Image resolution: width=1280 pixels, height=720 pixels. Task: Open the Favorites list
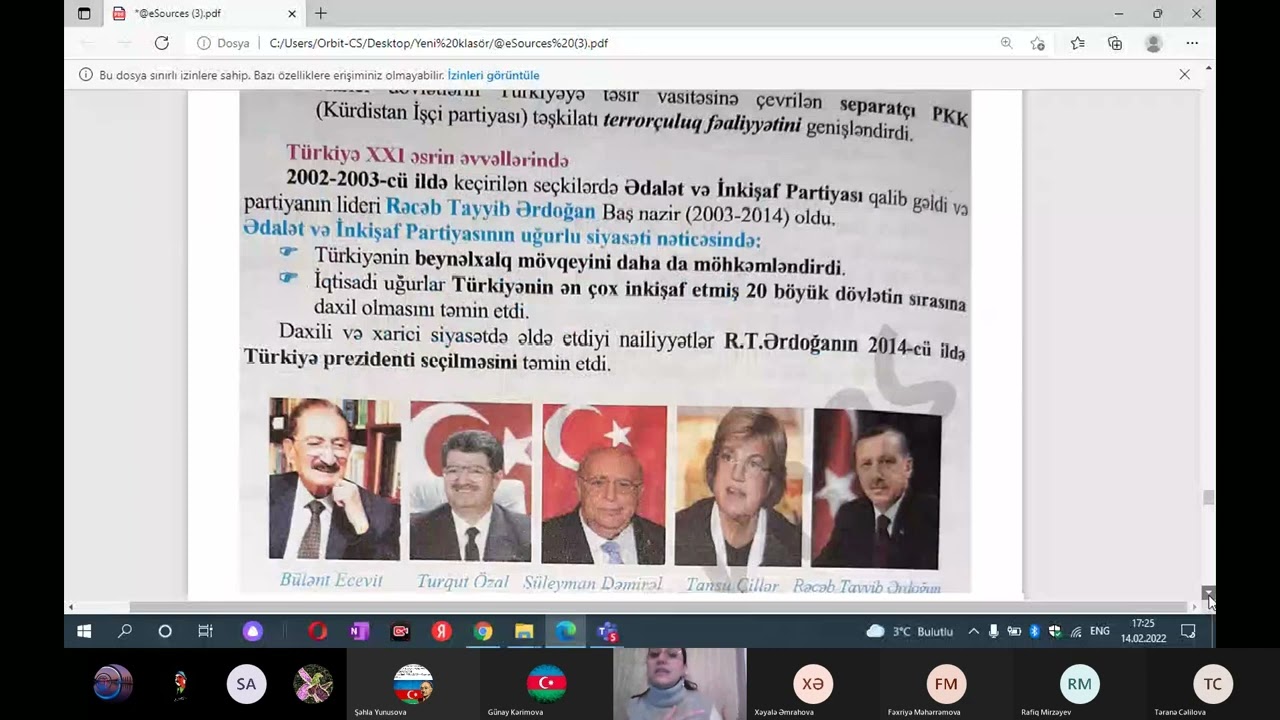click(1077, 43)
